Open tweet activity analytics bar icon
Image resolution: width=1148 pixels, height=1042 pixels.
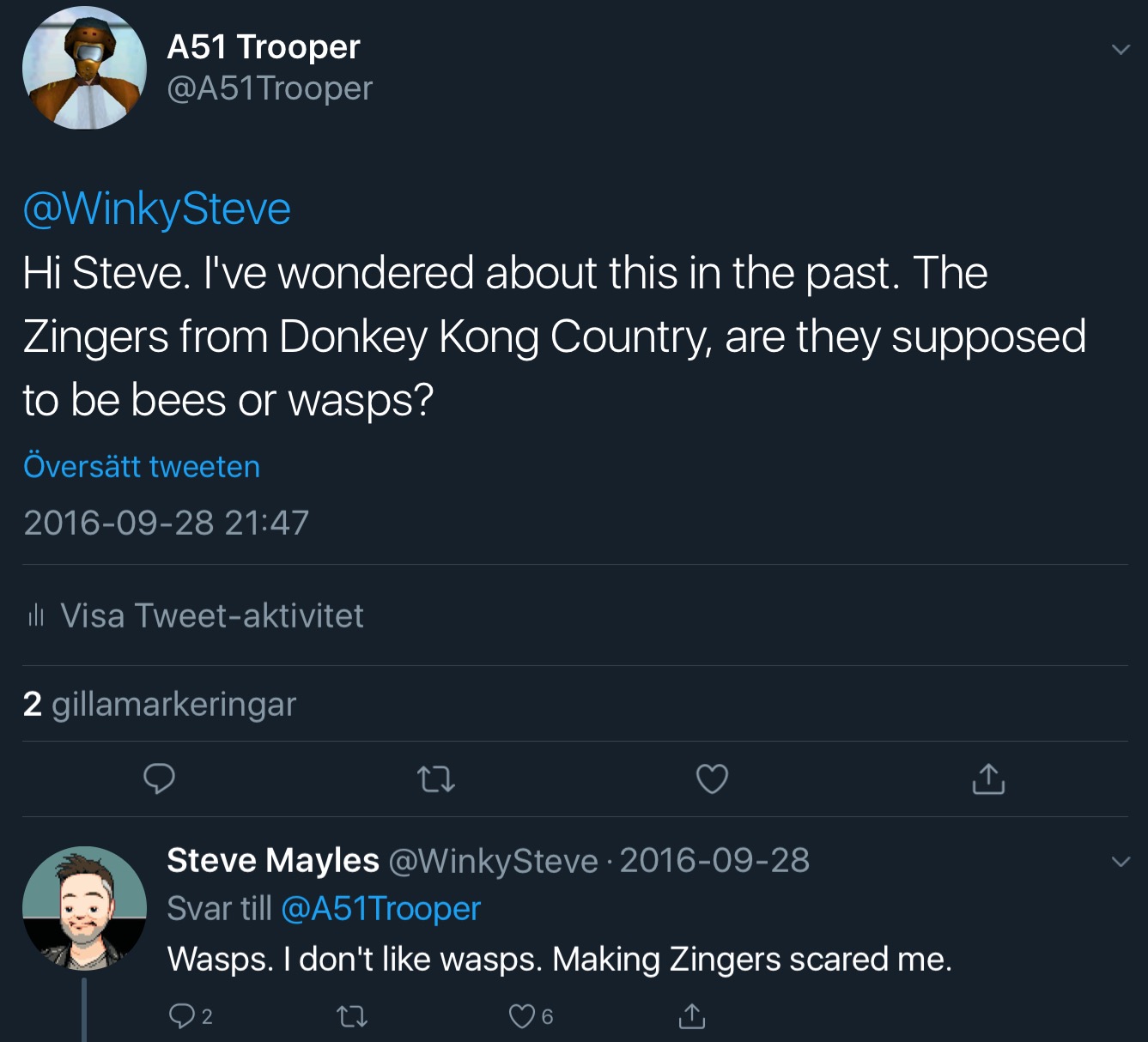click(x=35, y=615)
